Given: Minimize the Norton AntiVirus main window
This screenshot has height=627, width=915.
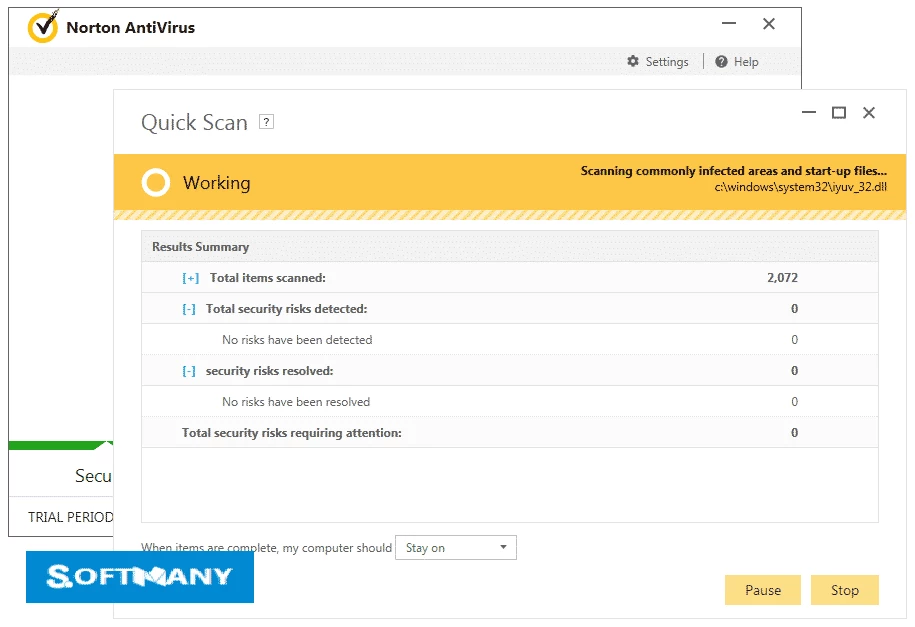Looking at the screenshot, I should (727, 25).
